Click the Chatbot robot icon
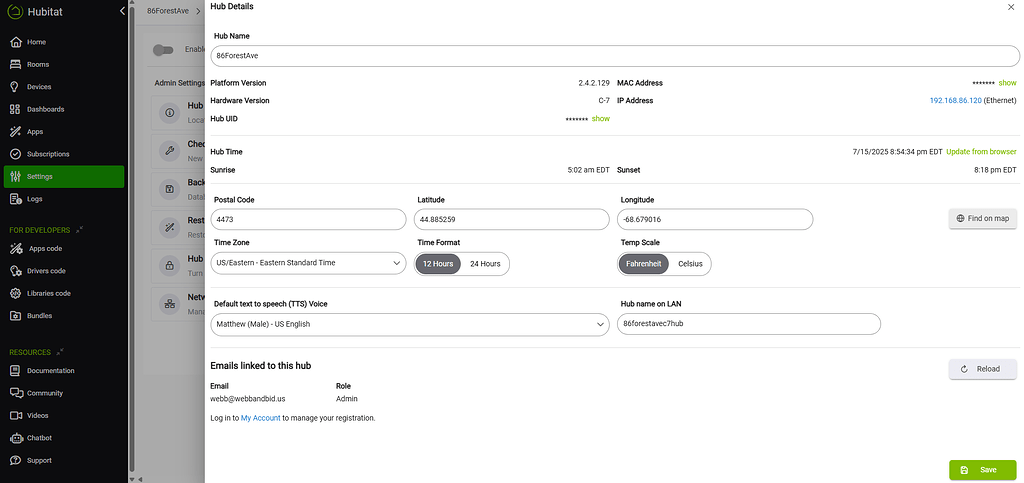The image size is (1024, 483). pyautogui.click(x=15, y=438)
